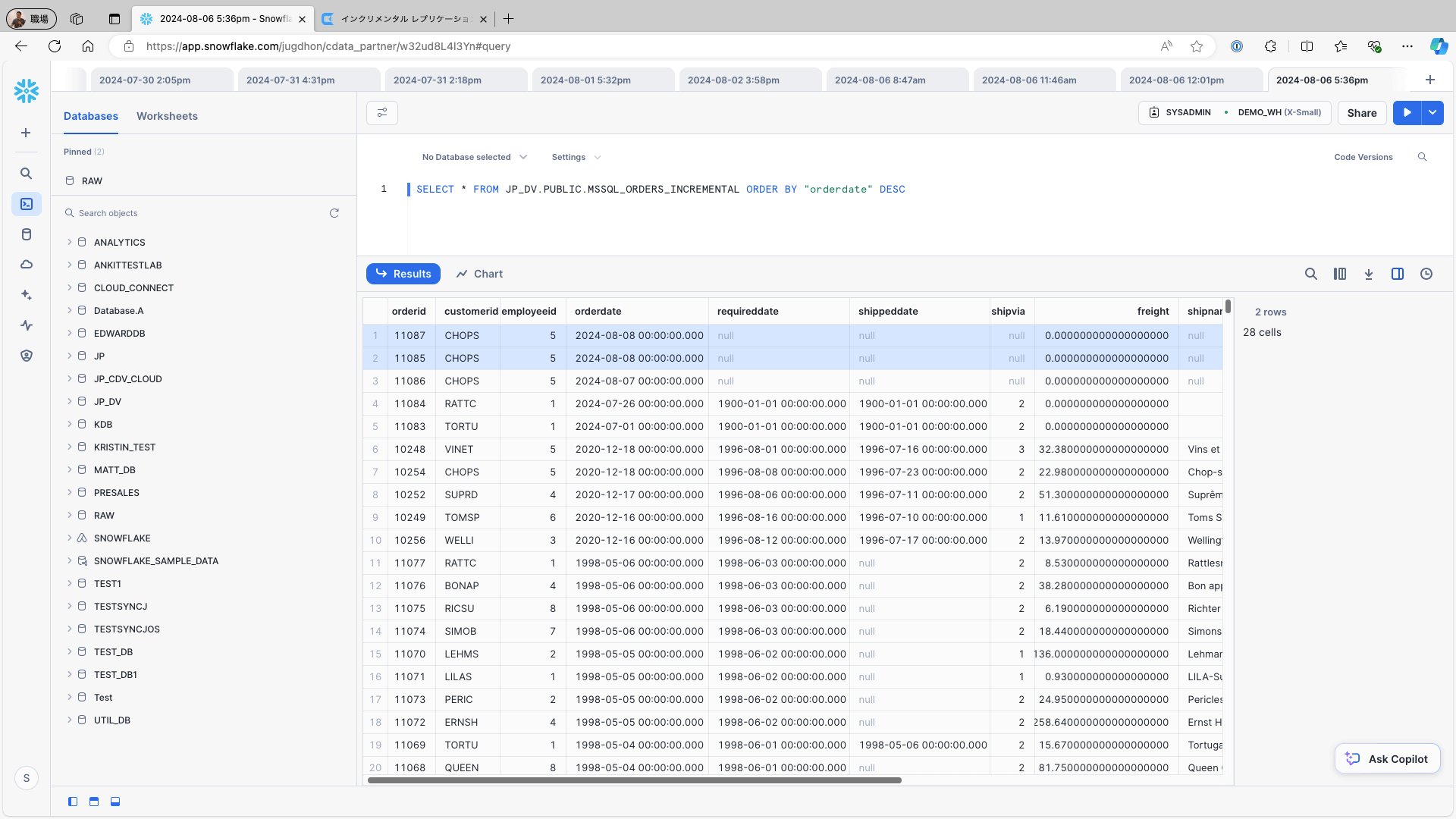Click the horizontal scrollbar of results table
The width and height of the screenshot is (1456, 819).
[x=634, y=780]
